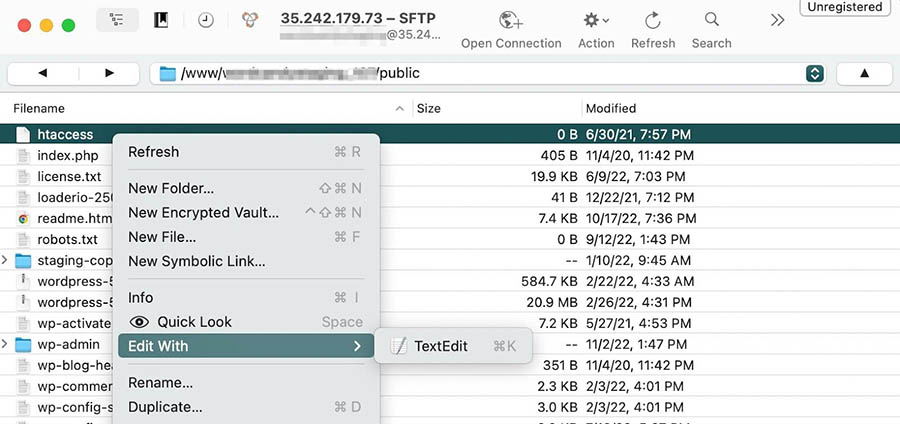Navigate forward with the right arrow
The height and width of the screenshot is (424, 900).
click(x=109, y=73)
